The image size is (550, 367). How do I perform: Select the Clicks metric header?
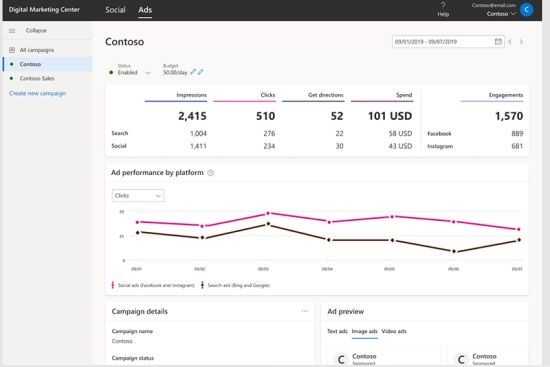point(268,95)
